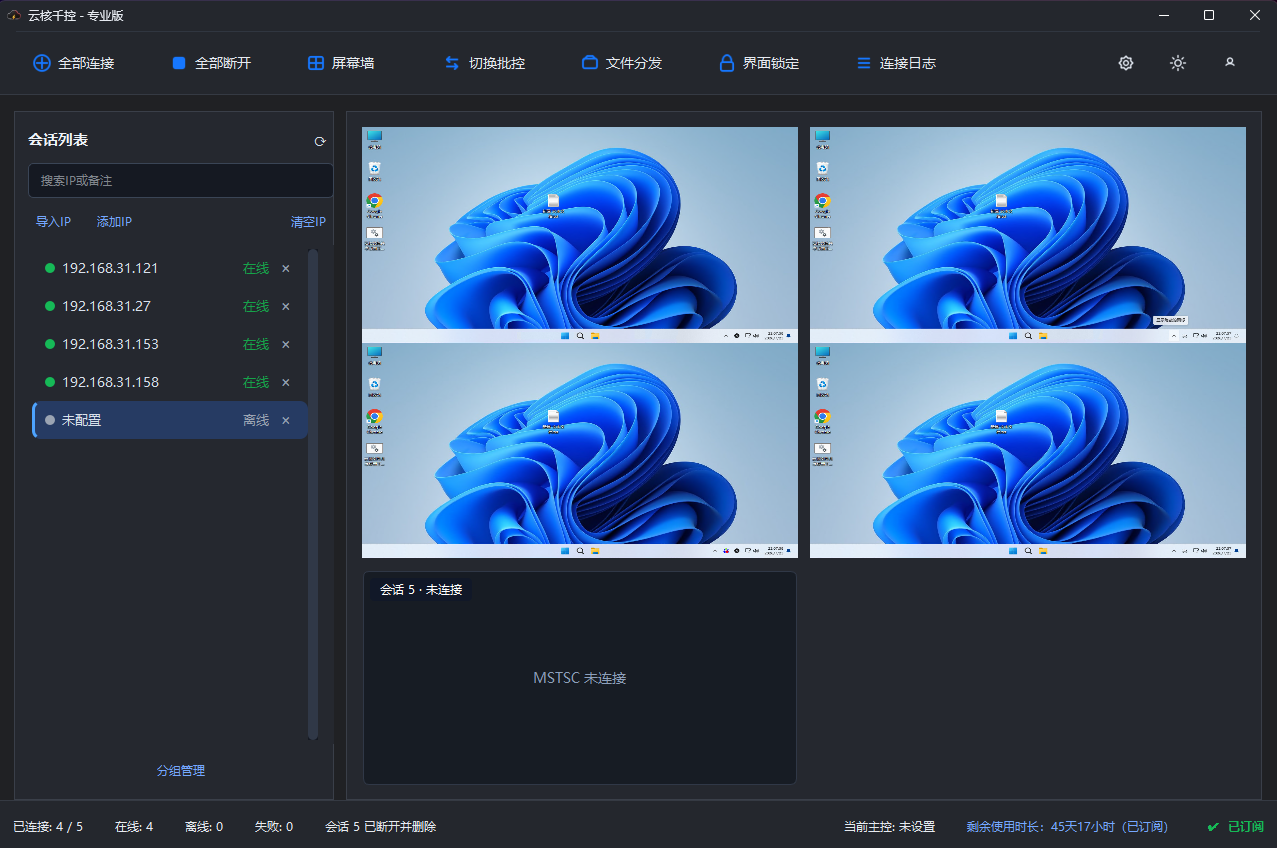Select the bottom-right remote desktop thumbnail
This screenshot has height=848, width=1277.
pos(1028,450)
